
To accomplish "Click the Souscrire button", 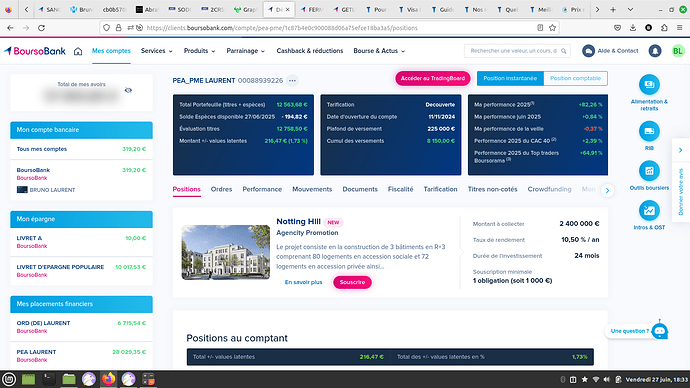I will click(x=352, y=282).
